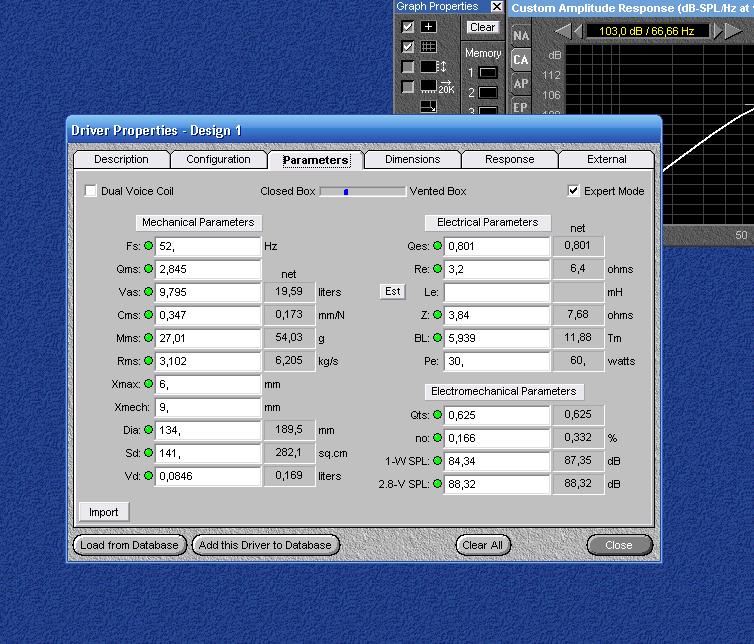
Task: Toggle the grid display checkbox
Action: [408, 47]
